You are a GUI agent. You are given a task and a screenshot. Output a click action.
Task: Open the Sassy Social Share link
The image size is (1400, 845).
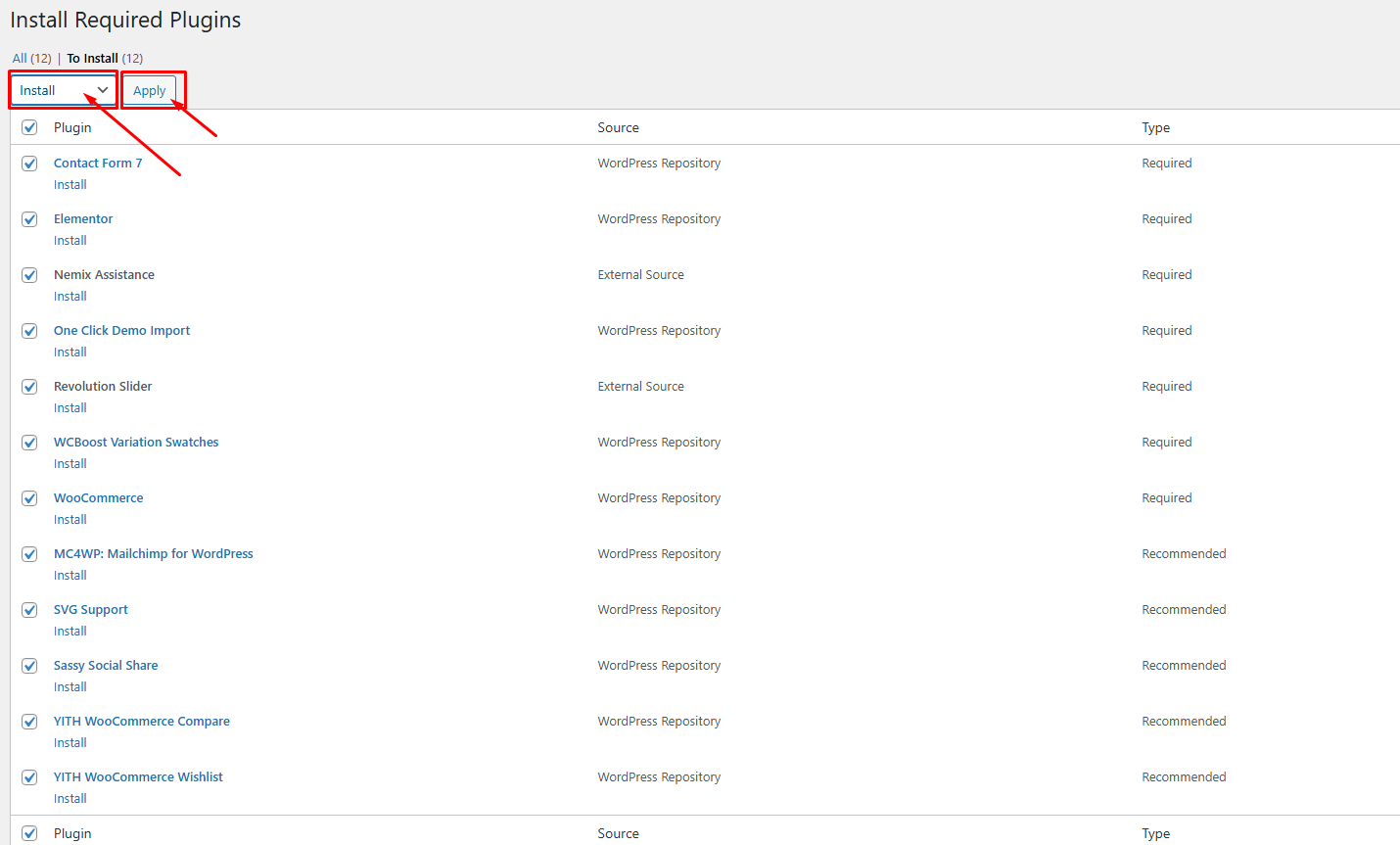pyautogui.click(x=106, y=666)
